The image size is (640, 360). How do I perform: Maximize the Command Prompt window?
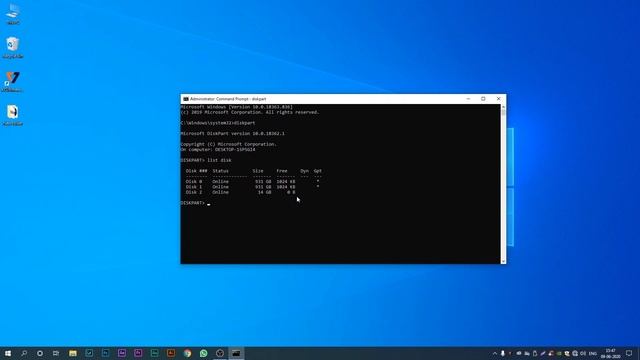pos(483,99)
